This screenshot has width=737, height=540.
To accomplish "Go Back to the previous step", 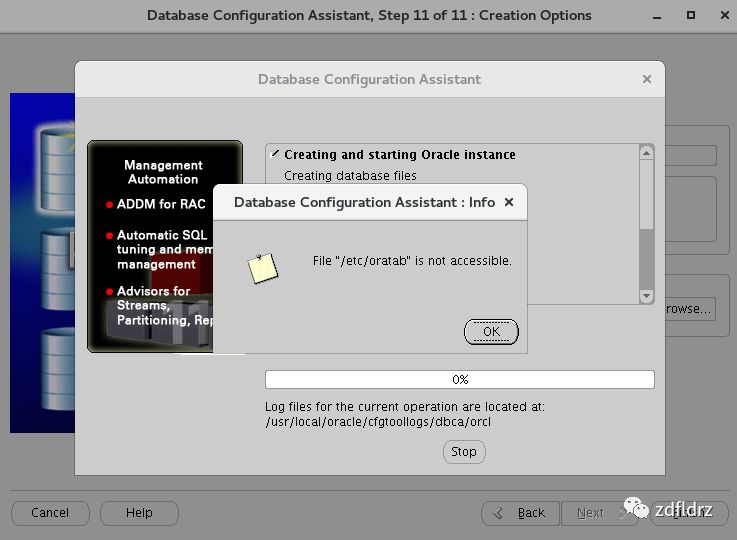I will (x=521, y=513).
